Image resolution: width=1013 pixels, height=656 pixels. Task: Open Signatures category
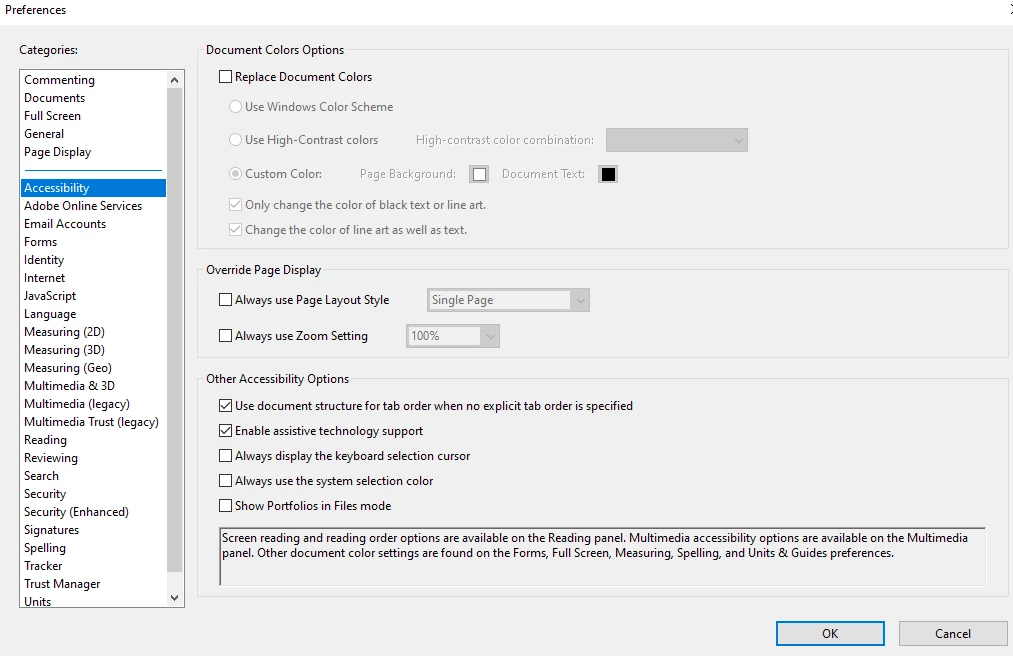tap(93, 531)
